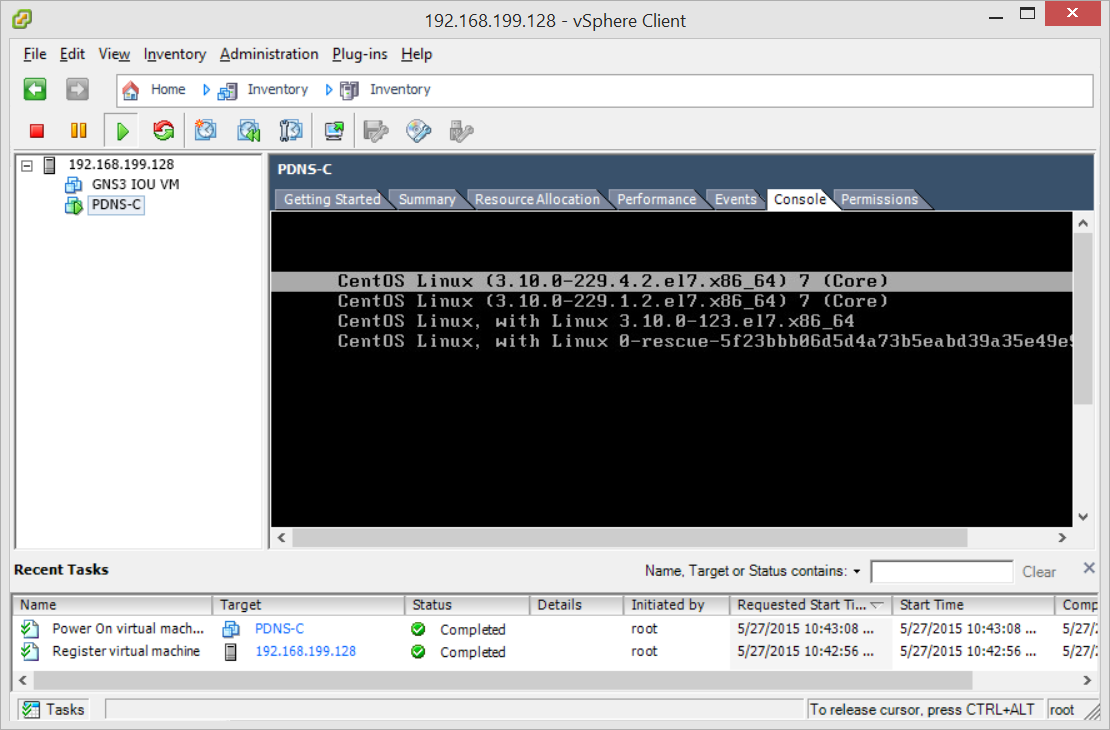Connect floppy device toolbar icon
Screen dimensions: 1110x730
[376, 131]
